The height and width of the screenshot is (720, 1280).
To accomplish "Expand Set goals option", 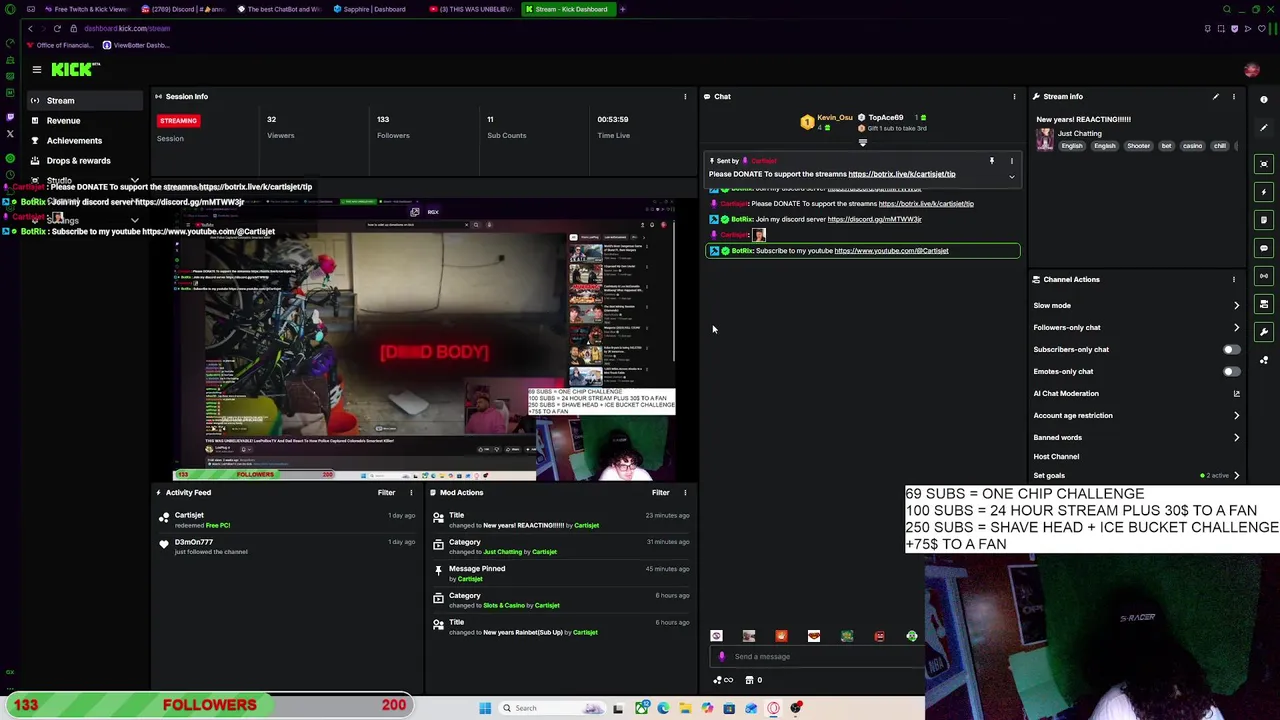I will [1236, 476].
